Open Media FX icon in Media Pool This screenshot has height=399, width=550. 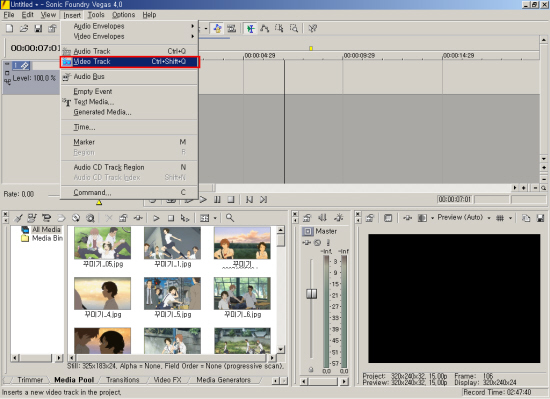pos(138,218)
